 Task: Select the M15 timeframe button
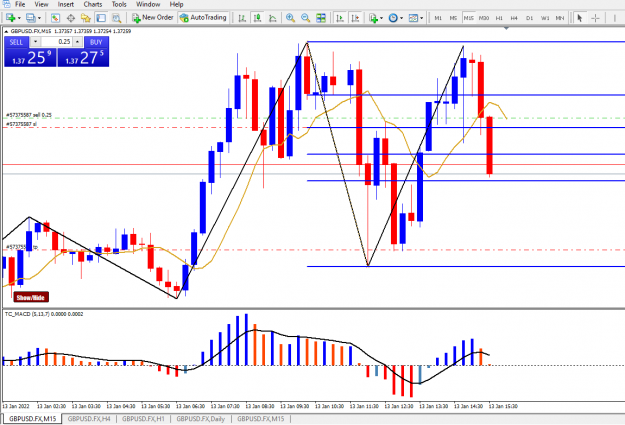click(x=468, y=18)
